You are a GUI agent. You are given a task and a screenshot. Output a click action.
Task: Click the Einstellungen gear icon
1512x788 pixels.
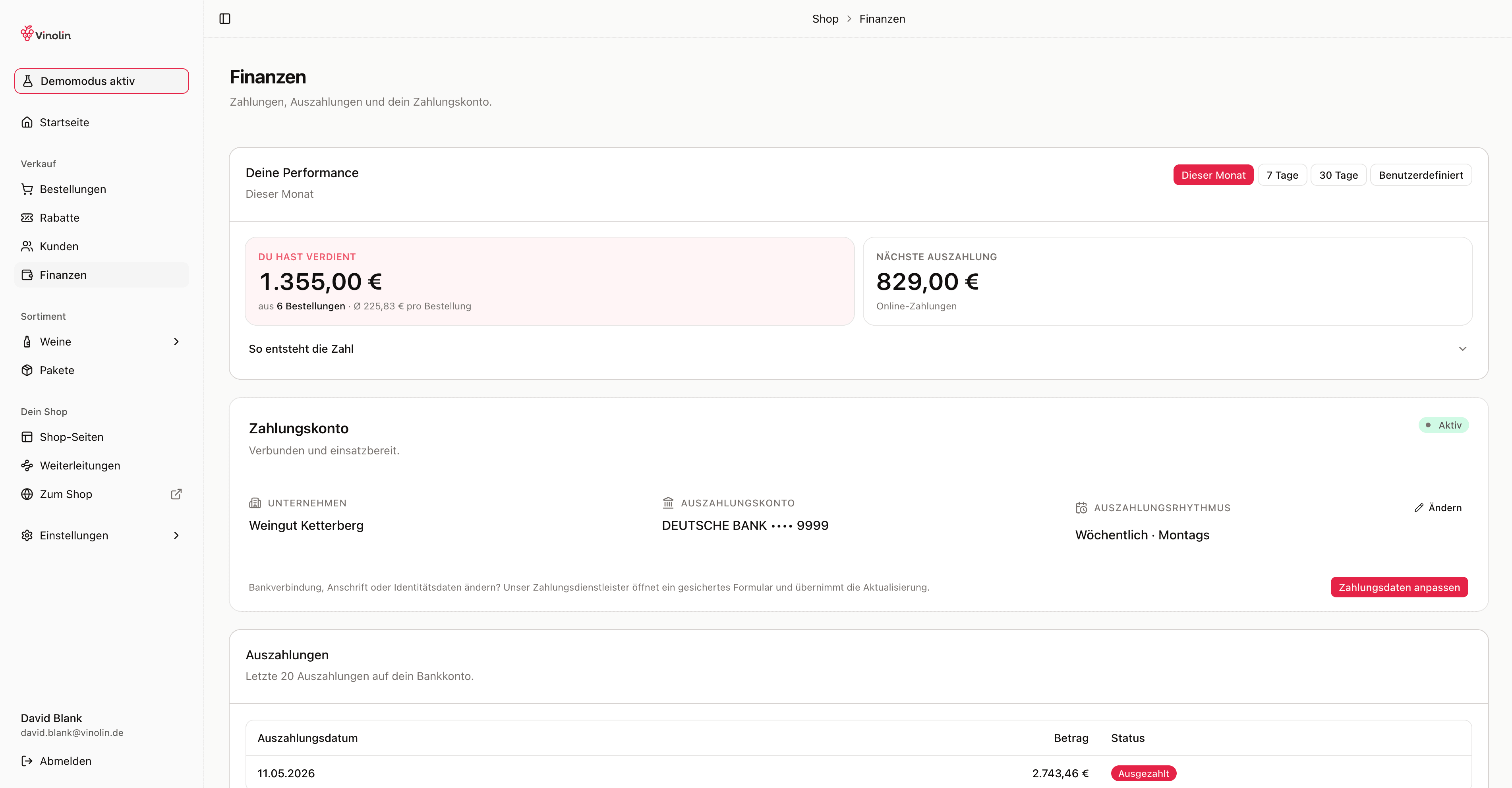(27, 535)
